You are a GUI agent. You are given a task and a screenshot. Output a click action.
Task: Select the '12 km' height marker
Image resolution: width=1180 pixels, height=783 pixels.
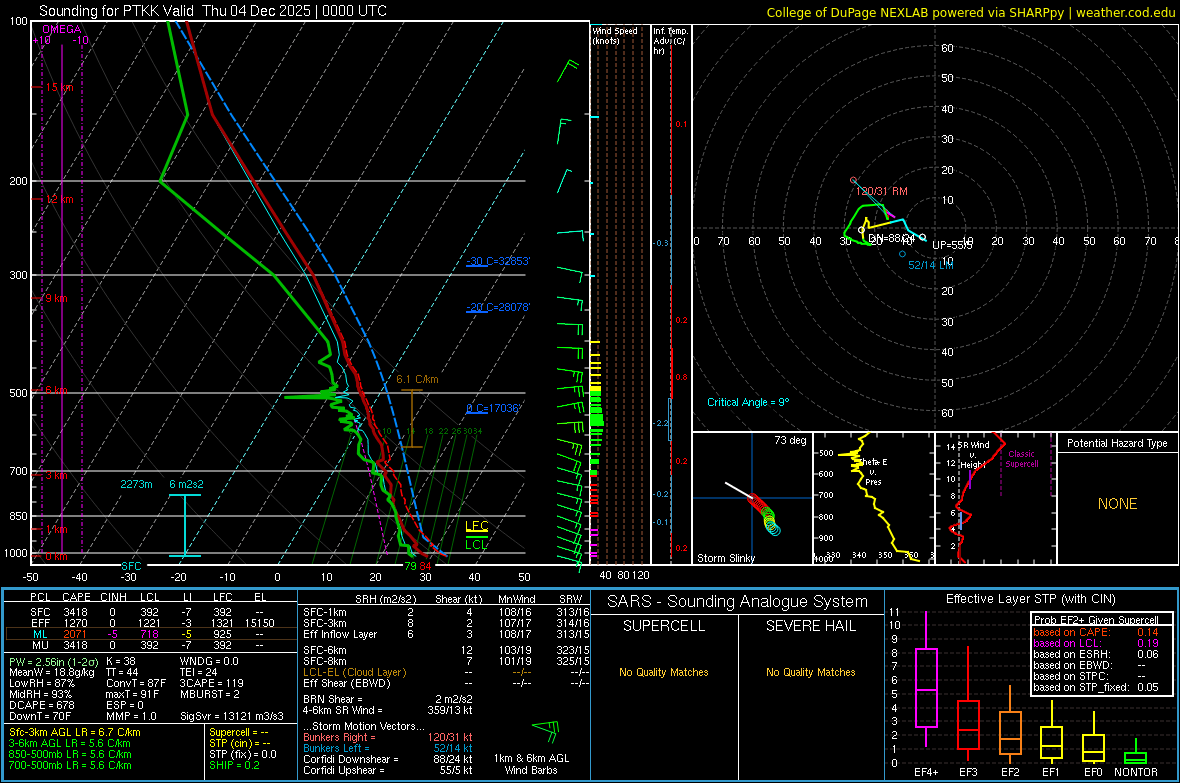click(59, 200)
